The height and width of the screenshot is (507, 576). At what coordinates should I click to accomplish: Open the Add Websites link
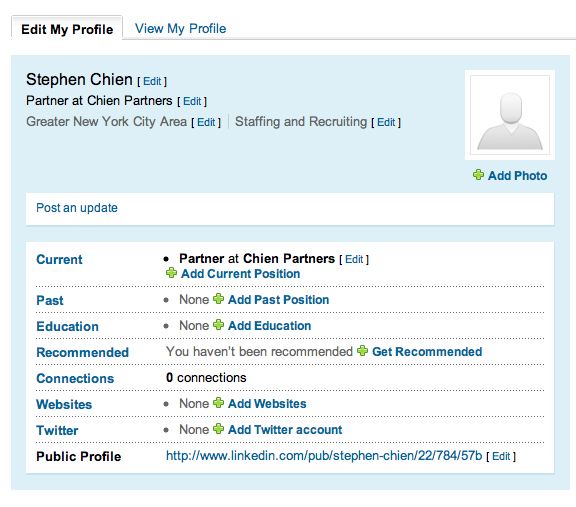(267, 404)
